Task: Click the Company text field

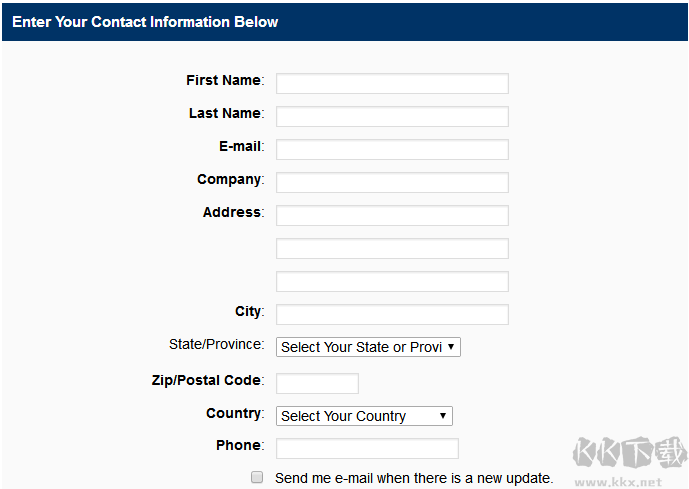Action: 392,182
